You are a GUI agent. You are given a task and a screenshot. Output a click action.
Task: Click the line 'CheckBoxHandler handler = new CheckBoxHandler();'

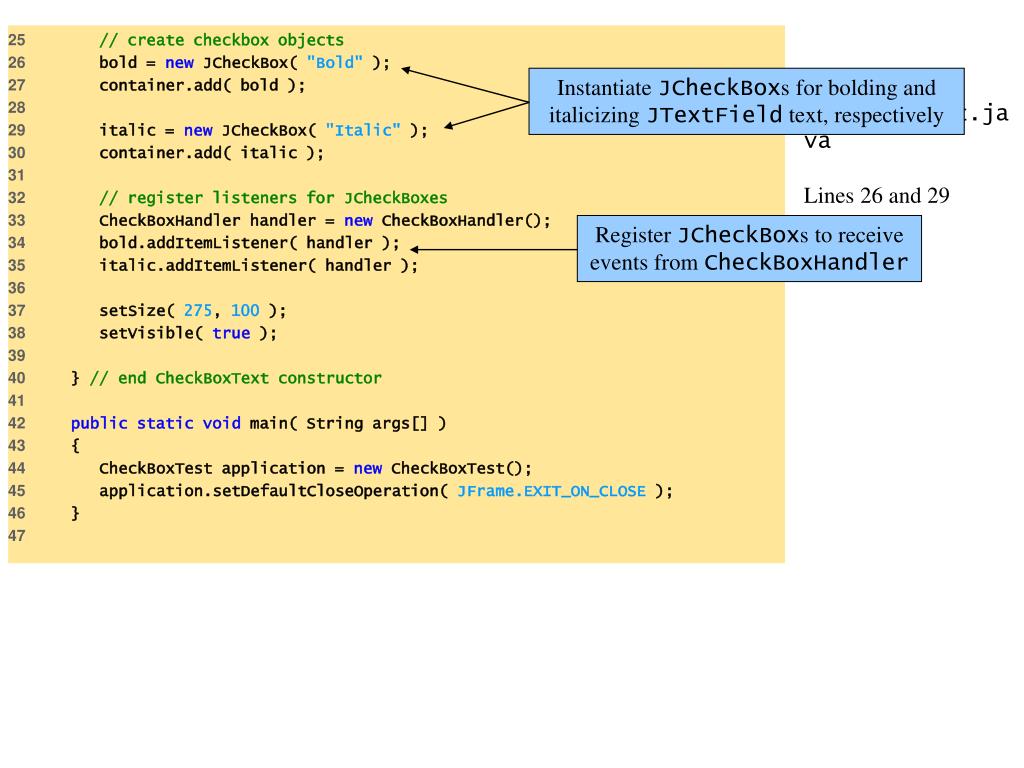[x=325, y=221]
